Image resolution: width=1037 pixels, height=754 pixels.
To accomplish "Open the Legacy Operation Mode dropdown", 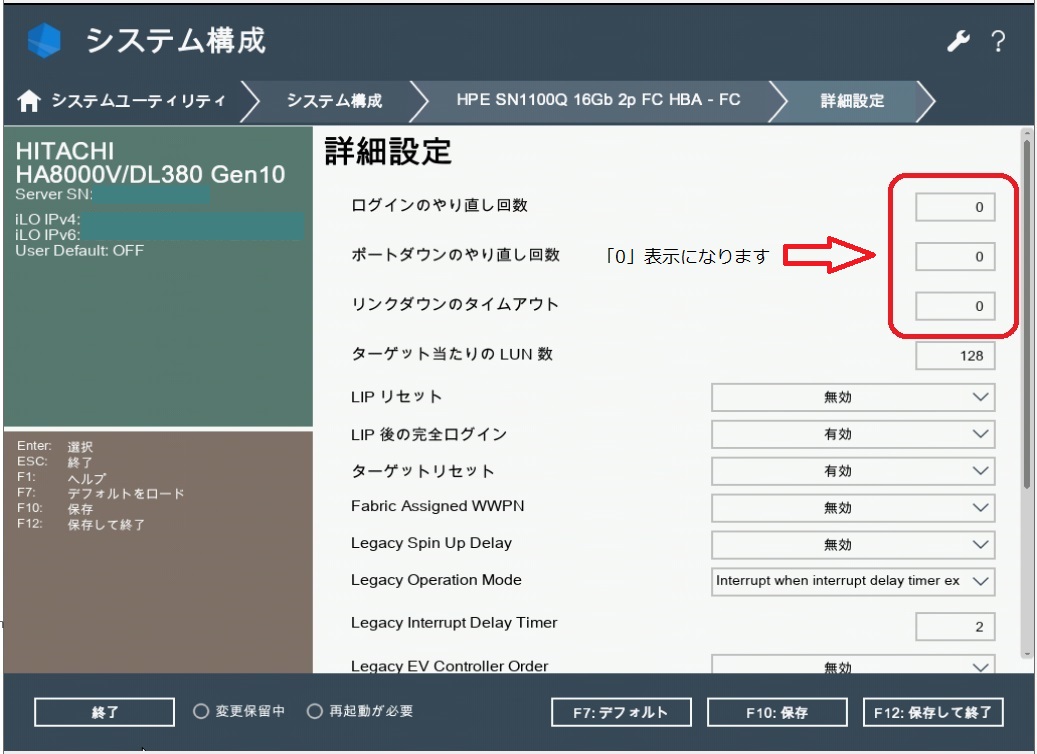I will pos(852,581).
